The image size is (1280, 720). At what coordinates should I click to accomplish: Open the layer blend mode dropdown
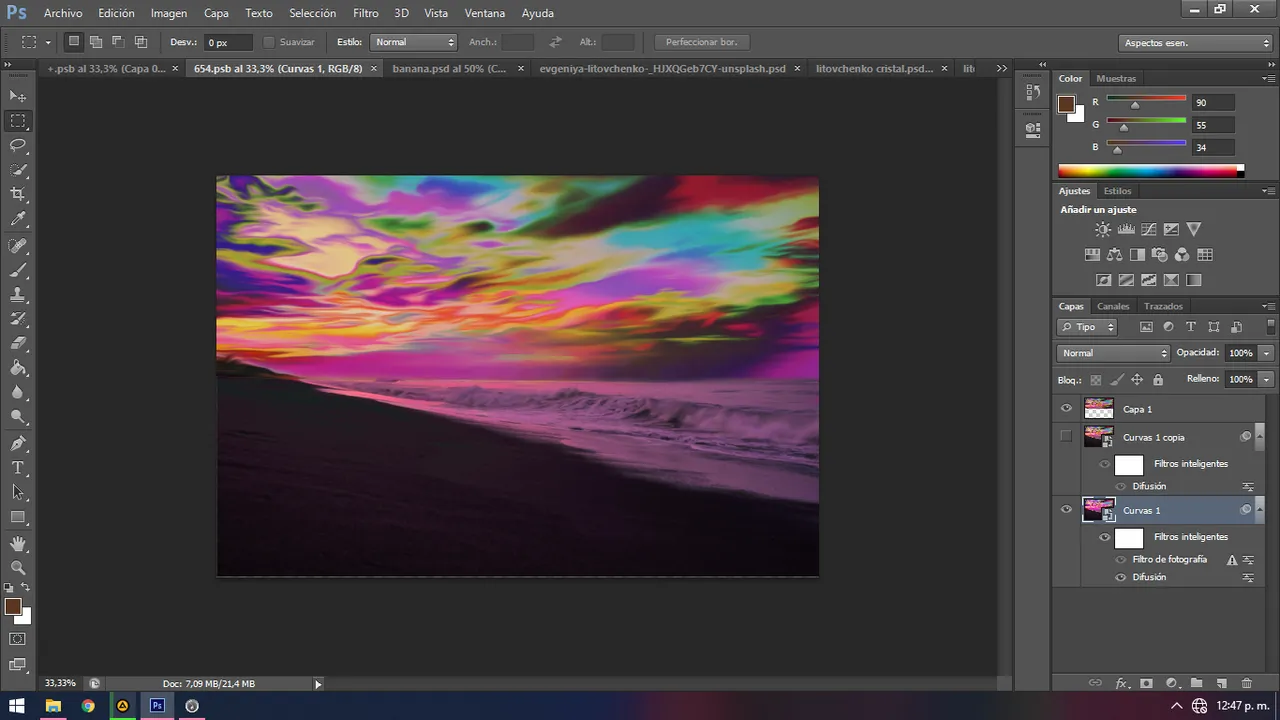1113,353
